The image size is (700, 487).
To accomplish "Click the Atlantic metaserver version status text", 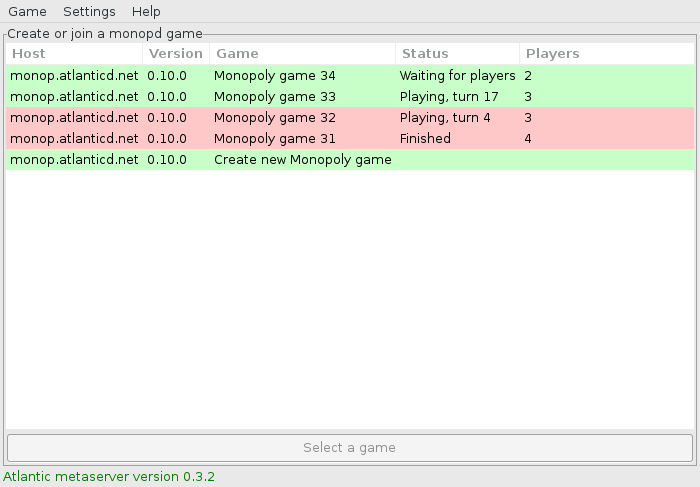I will pyautogui.click(x=109, y=477).
